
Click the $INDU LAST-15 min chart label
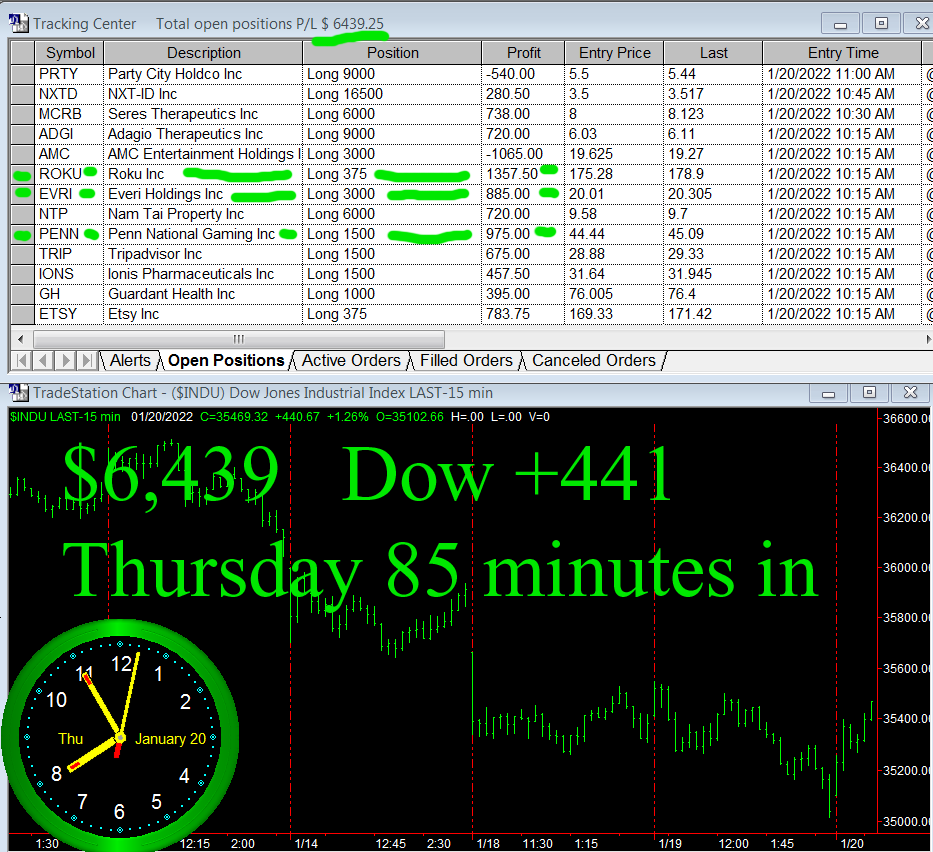tap(65, 417)
